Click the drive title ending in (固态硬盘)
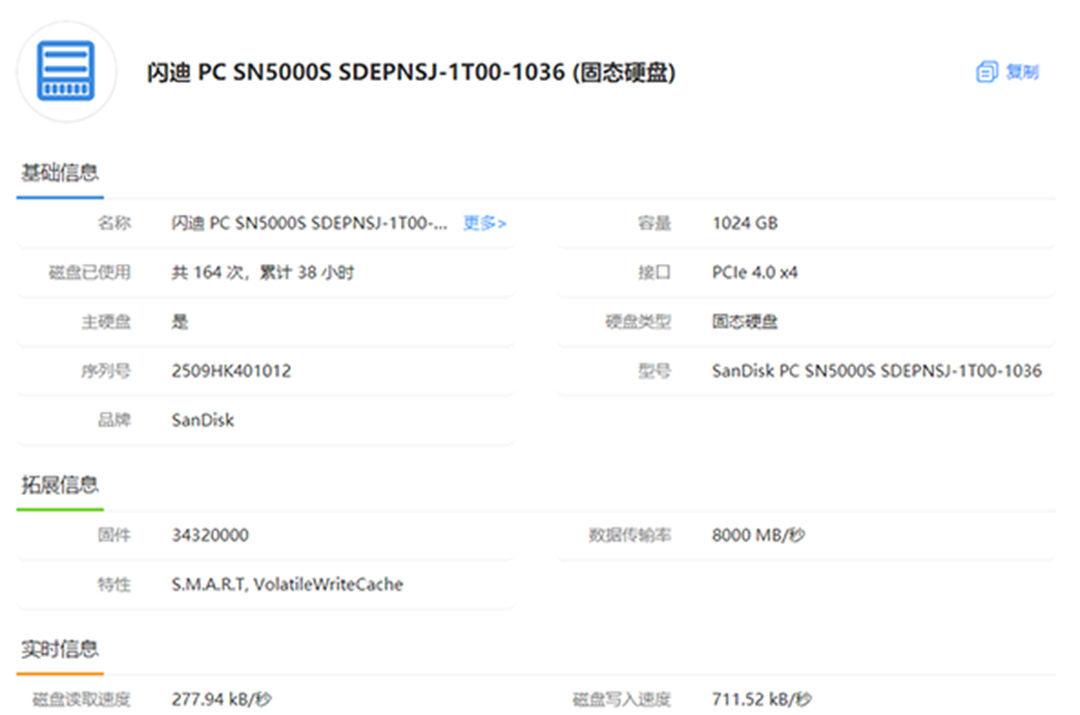1080x715 pixels. [x=411, y=73]
